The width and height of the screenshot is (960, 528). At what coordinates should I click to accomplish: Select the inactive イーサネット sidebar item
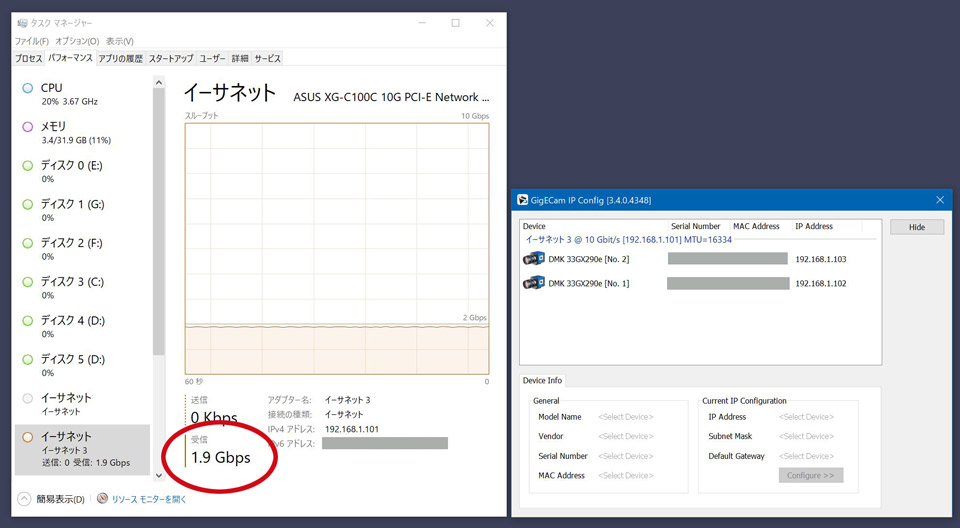click(82, 404)
